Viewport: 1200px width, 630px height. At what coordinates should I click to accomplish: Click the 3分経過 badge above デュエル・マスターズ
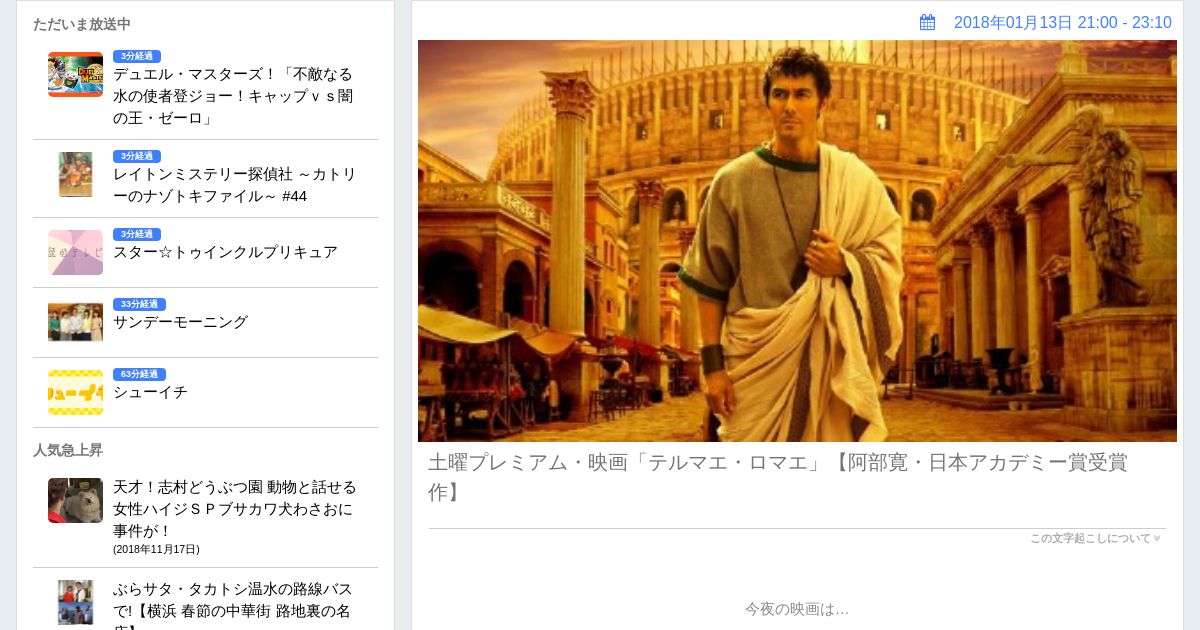click(x=137, y=56)
